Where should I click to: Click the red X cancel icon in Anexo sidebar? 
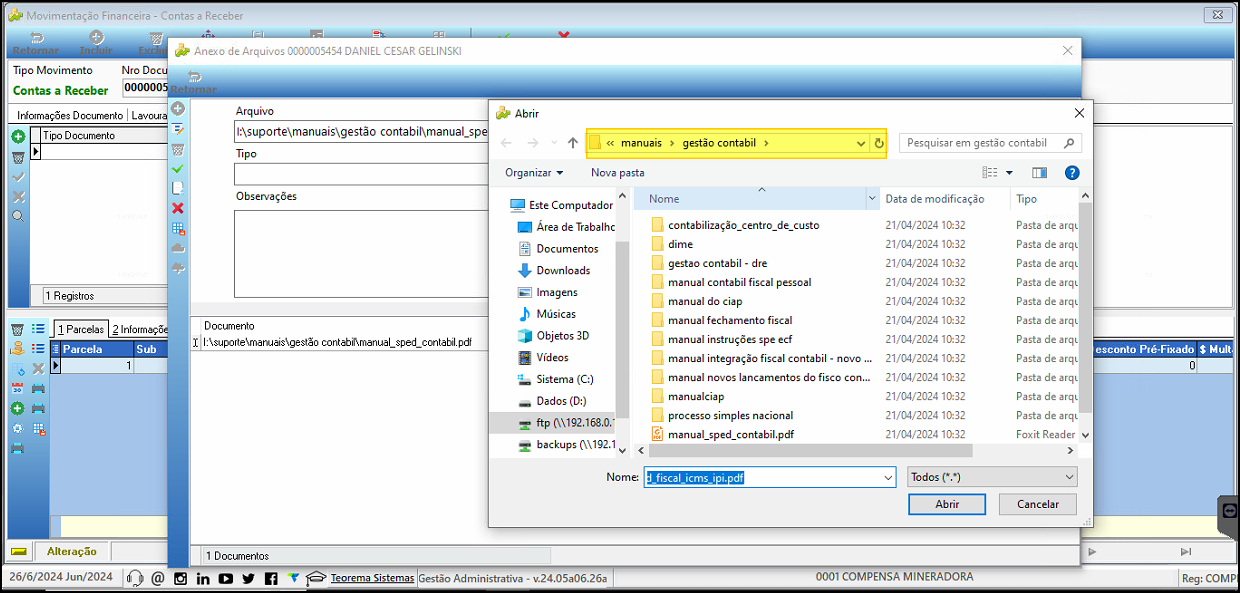178,208
